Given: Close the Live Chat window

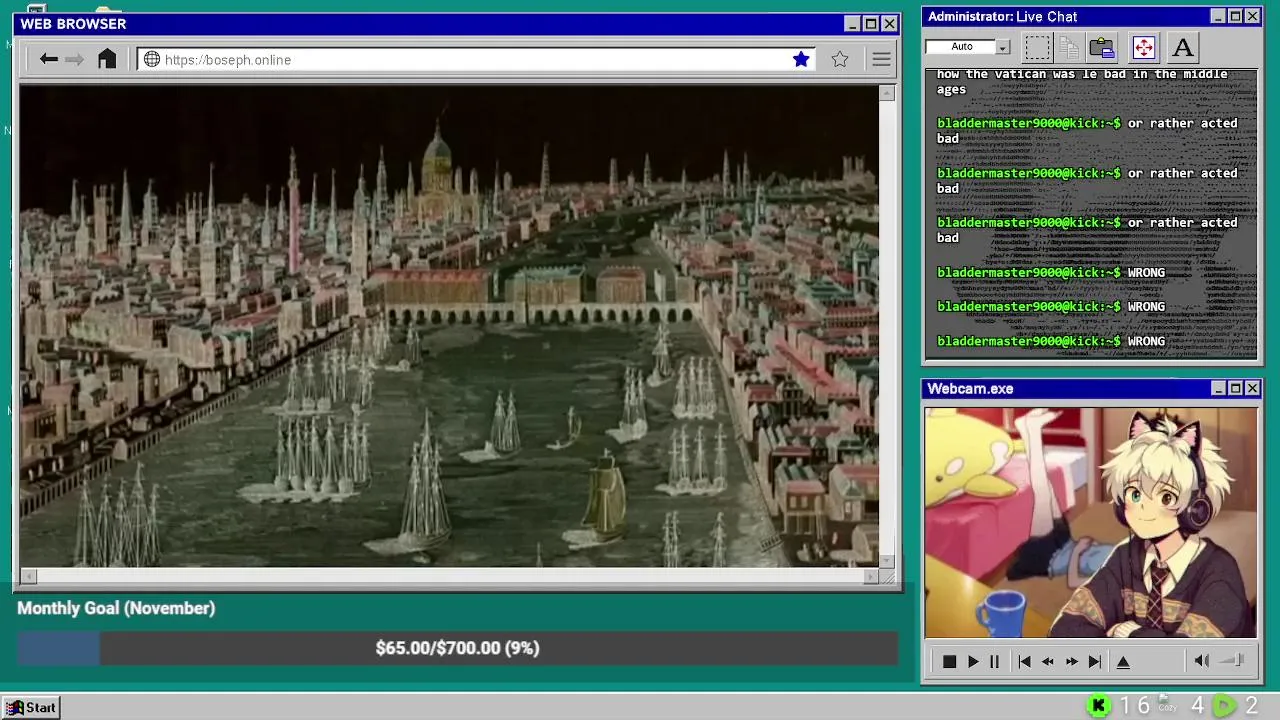Looking at the screenshot, I should (x=1252, y=16).
